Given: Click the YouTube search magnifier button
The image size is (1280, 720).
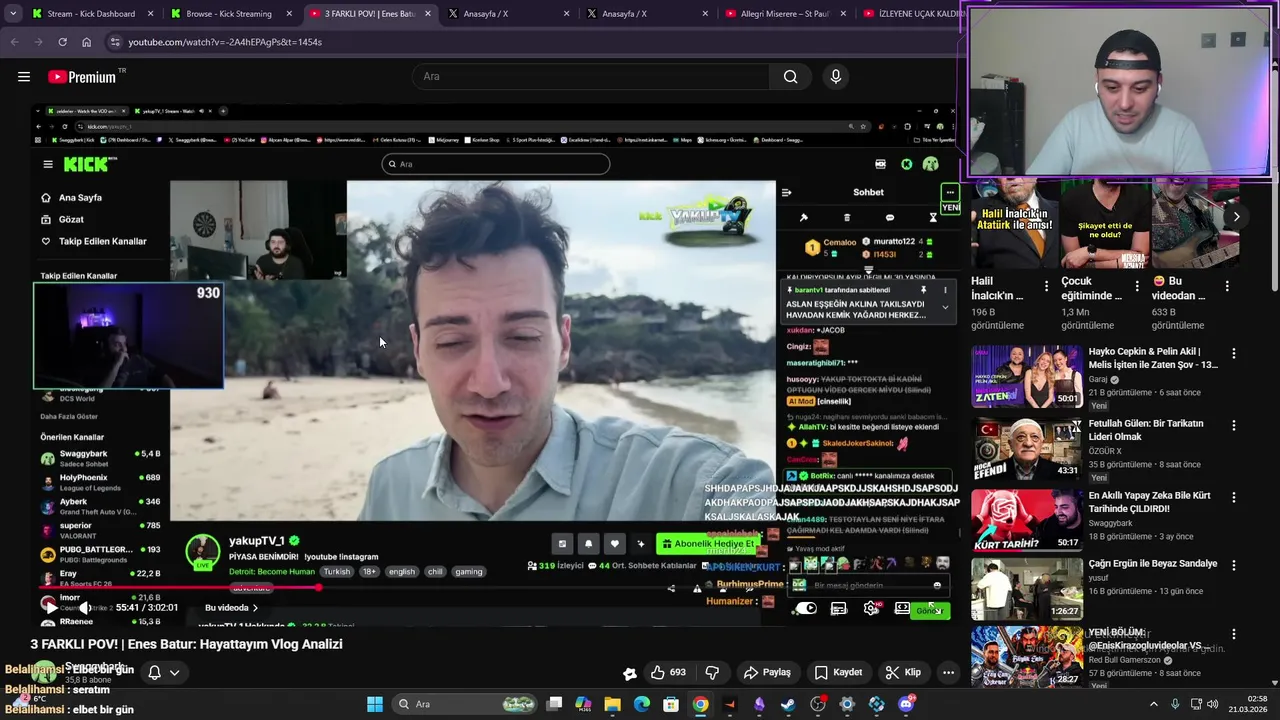Looking at the screenshot, I should click(790, 76).
